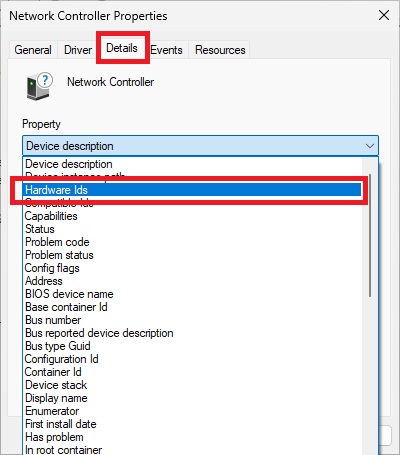Open the Events tab
This screenshot has height=455, width=400.
point(166,50)
